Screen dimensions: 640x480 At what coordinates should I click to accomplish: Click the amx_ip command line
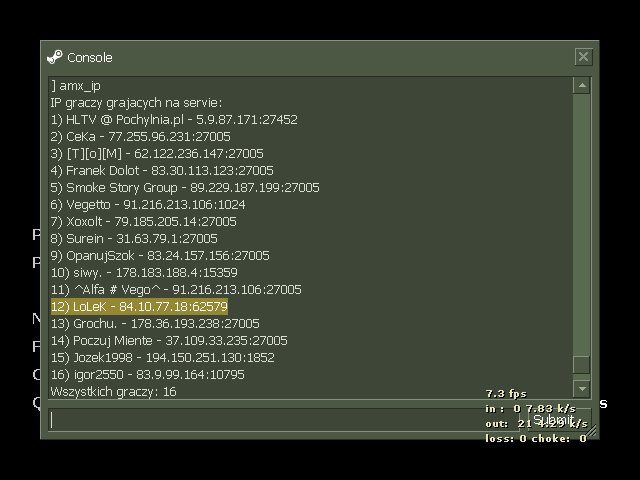click(x=76, y=86)
